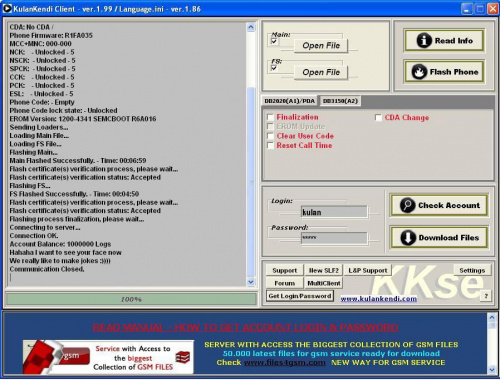
Task: Open File for the FS firmware
Action: [x=321, y=72]
